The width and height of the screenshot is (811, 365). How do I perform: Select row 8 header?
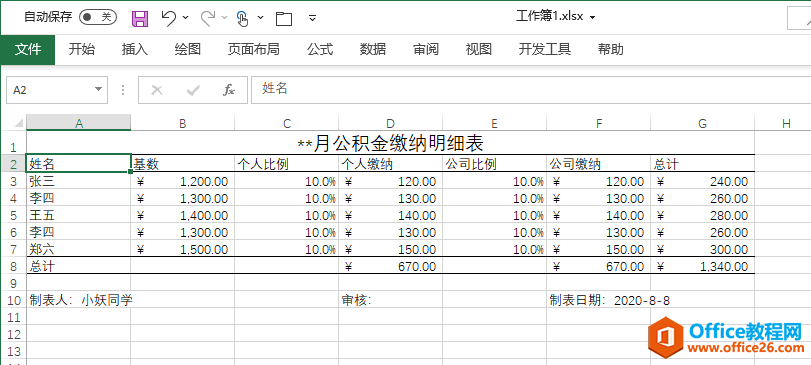(13, 267)
